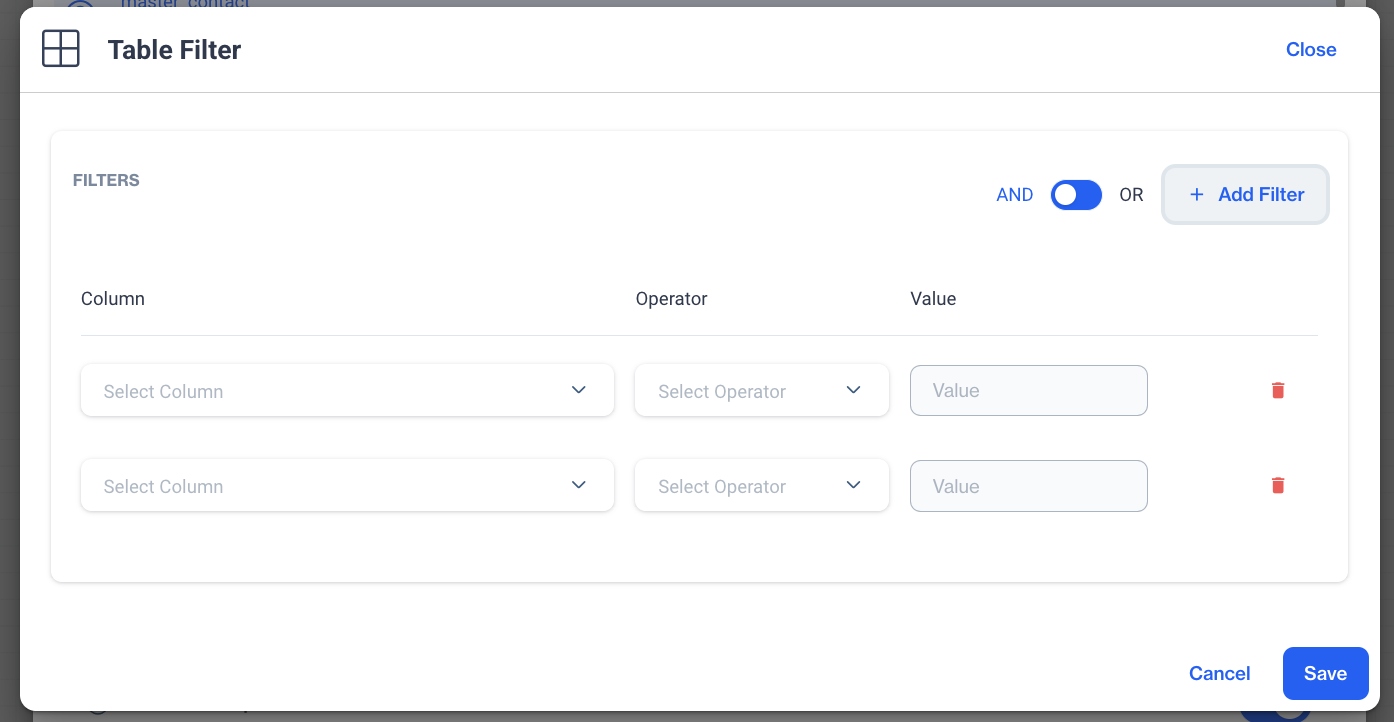Click the Operator header text

pos(671,298)
